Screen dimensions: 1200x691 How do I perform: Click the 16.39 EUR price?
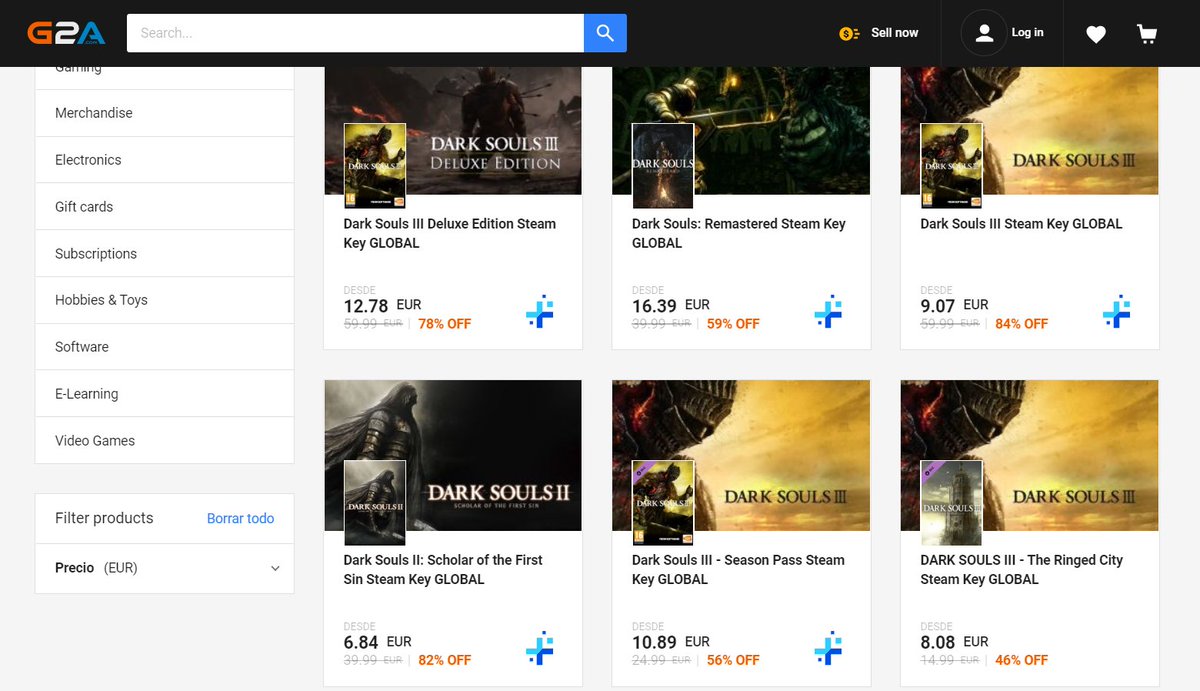(671, 306)
